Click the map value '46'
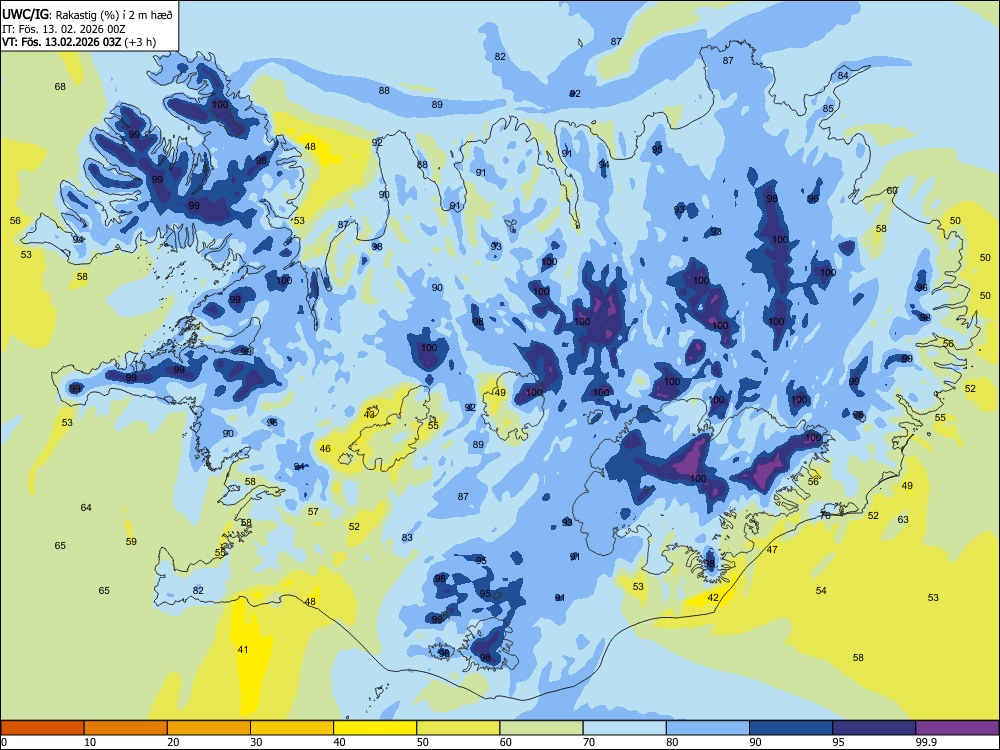The height and width of the screenshot is (750, 1000). (x=325, y=449)
